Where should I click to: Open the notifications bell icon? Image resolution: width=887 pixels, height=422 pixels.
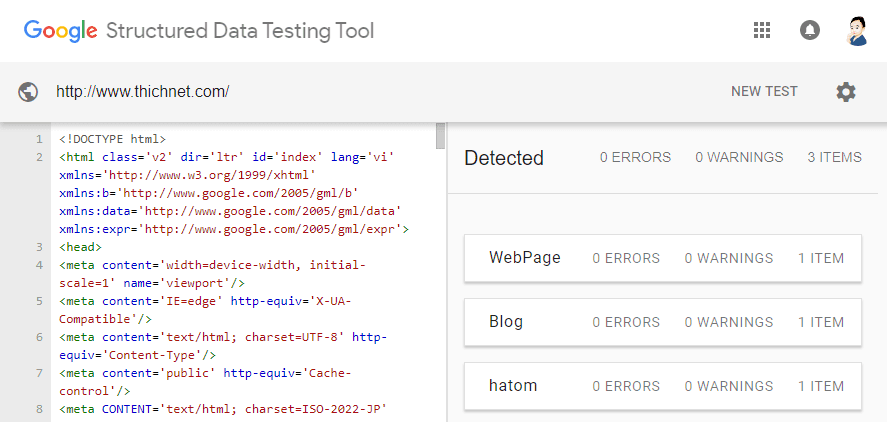tap(810, 30)
